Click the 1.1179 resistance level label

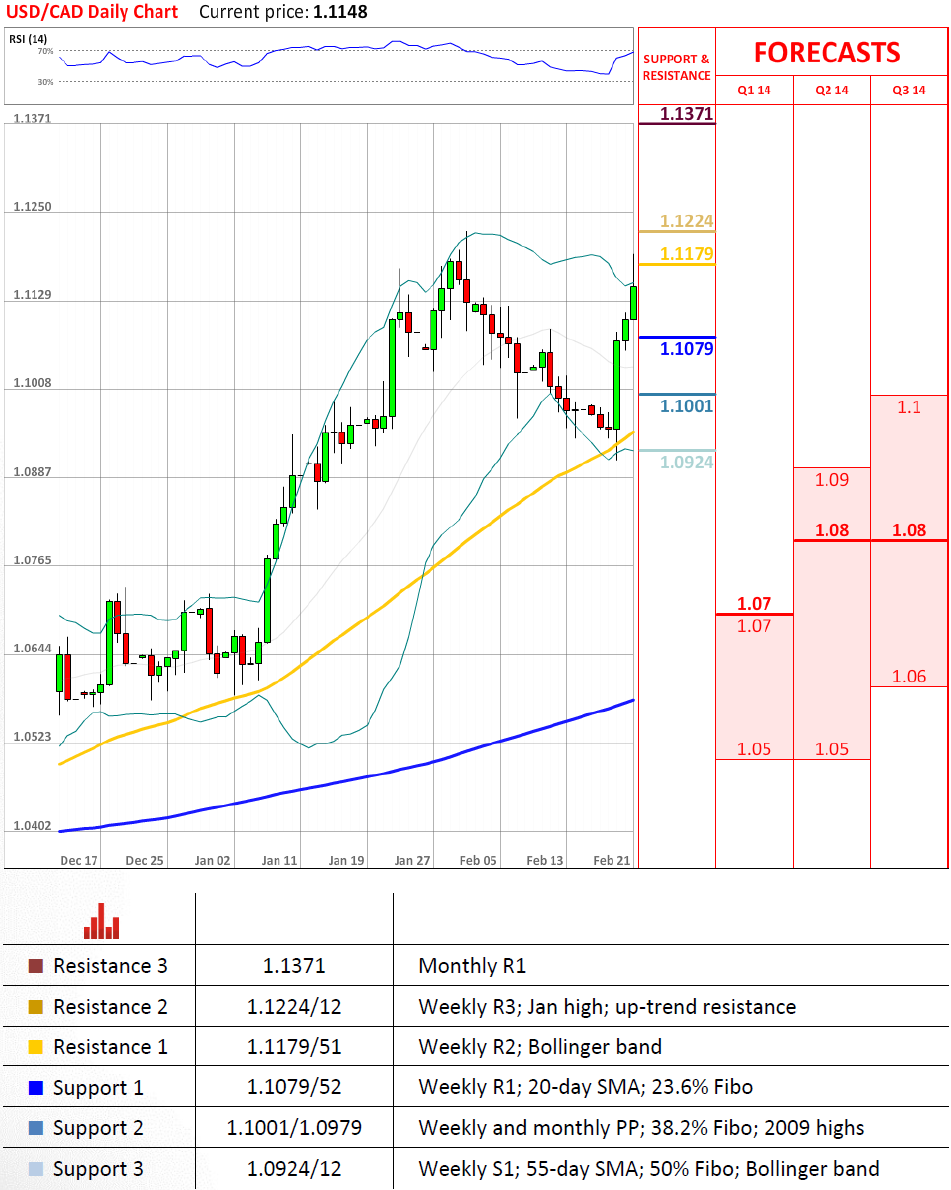(686, 254)
